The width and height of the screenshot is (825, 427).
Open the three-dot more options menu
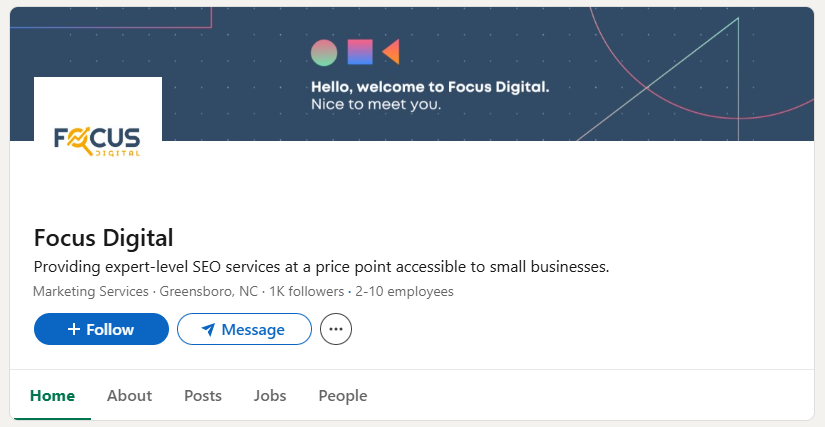(336, 329)
